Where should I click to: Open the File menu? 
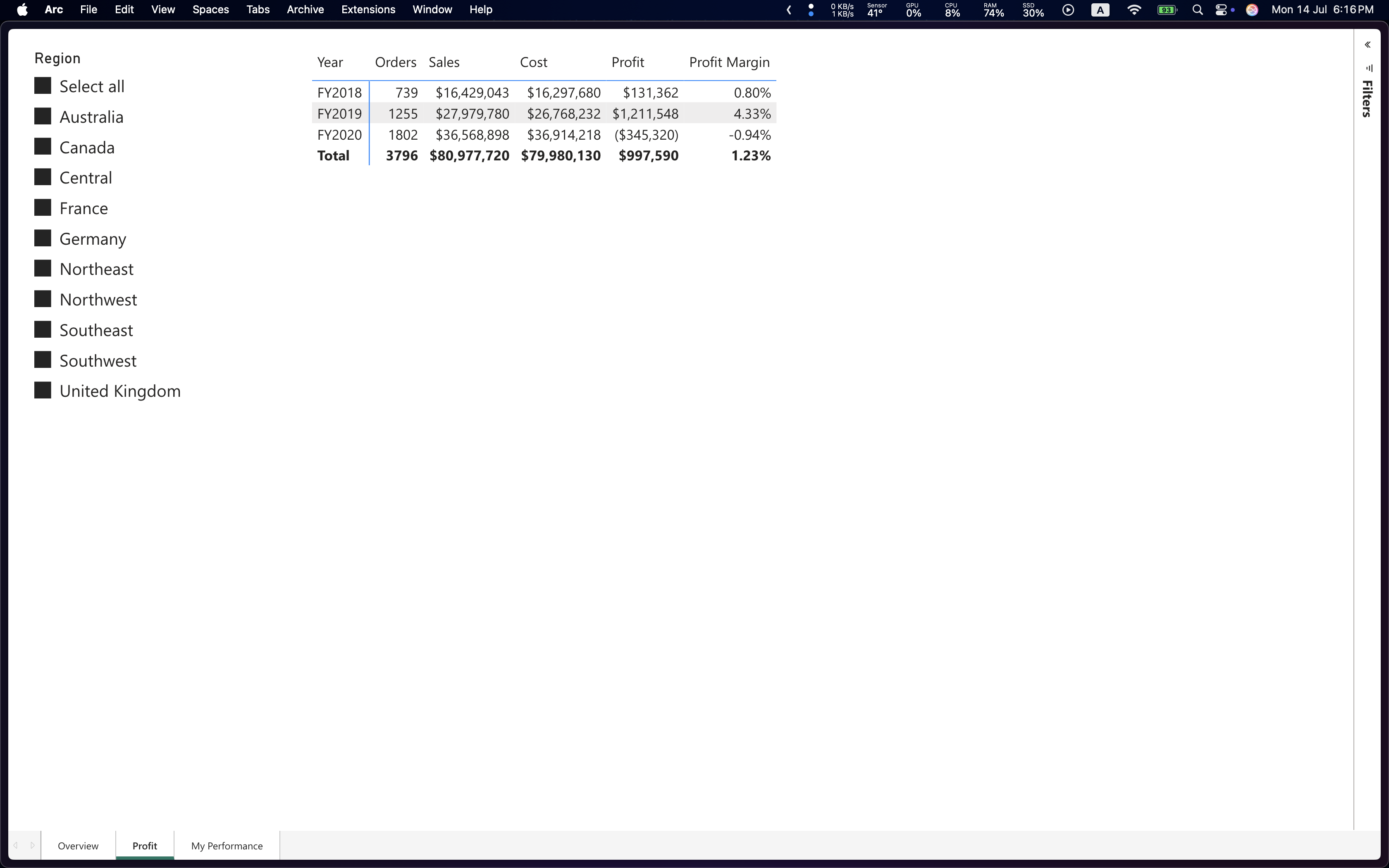88,10
